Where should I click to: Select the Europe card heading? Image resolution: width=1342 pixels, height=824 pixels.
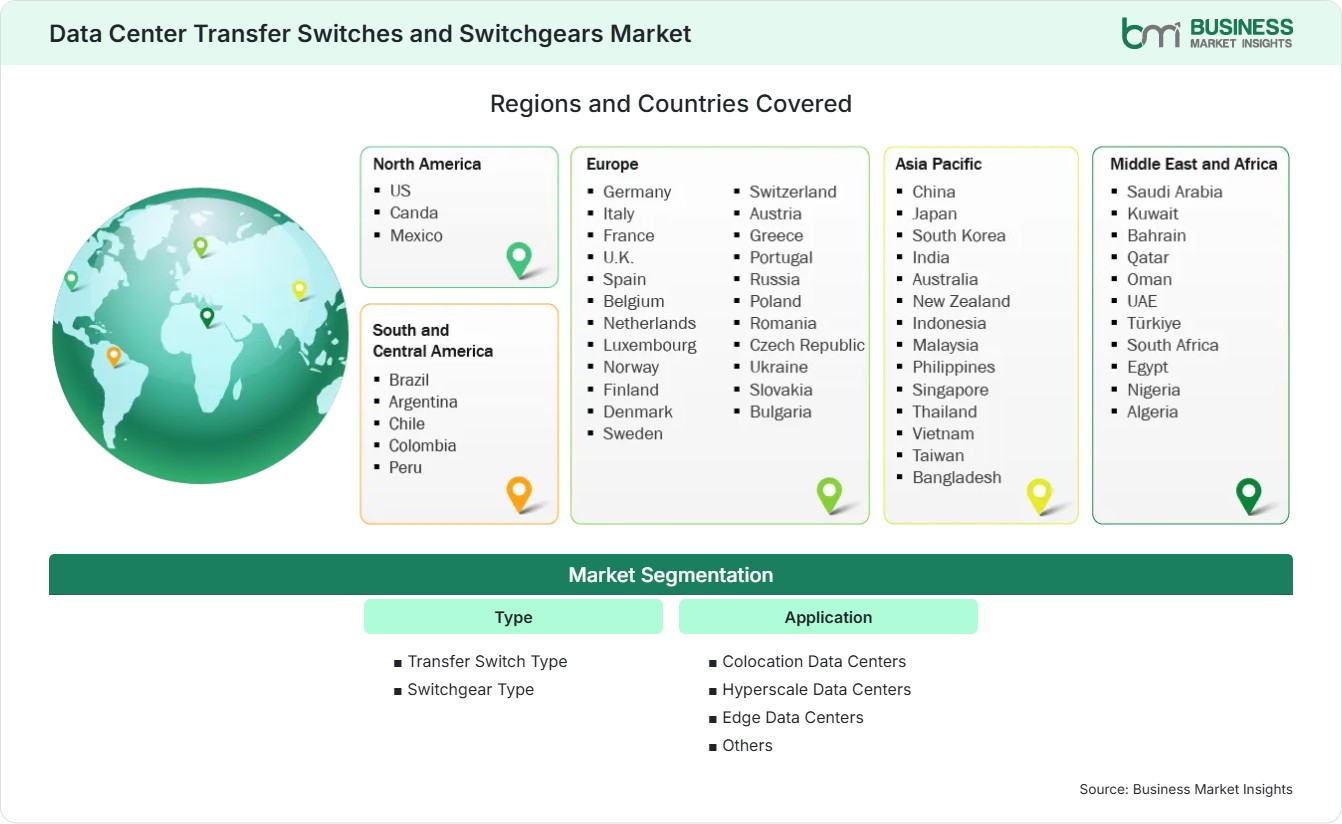(x=612, y=164)
